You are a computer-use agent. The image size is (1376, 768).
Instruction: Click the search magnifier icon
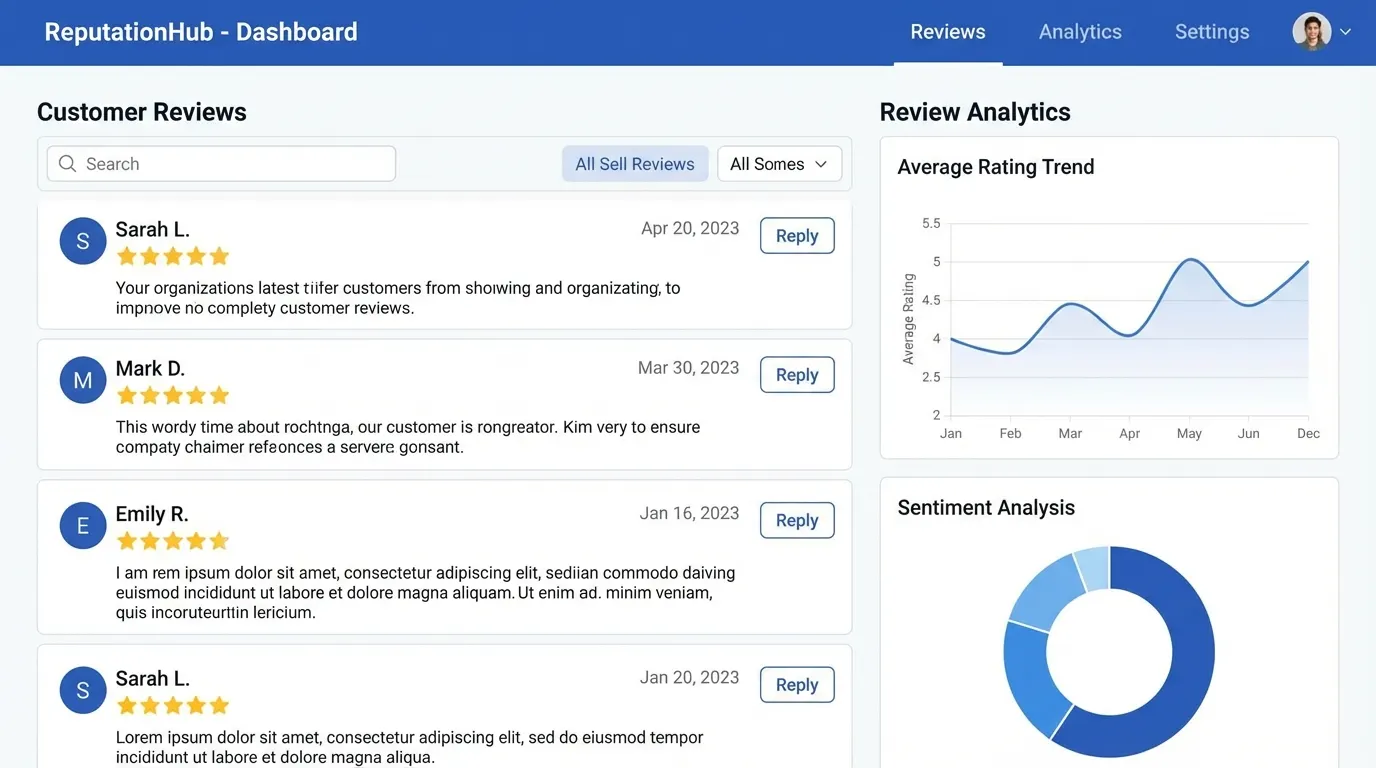point(66,162)
